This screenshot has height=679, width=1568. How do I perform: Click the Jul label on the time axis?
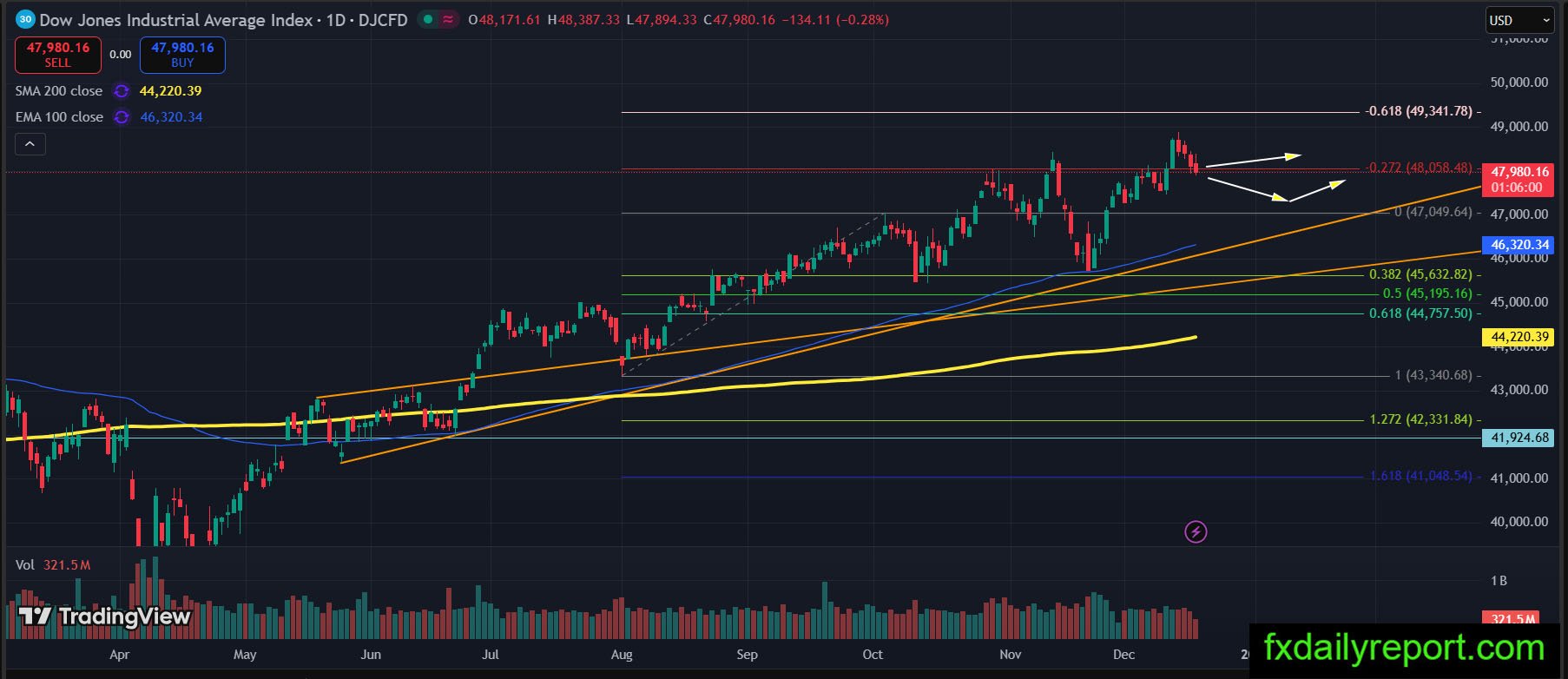(490, 655)
